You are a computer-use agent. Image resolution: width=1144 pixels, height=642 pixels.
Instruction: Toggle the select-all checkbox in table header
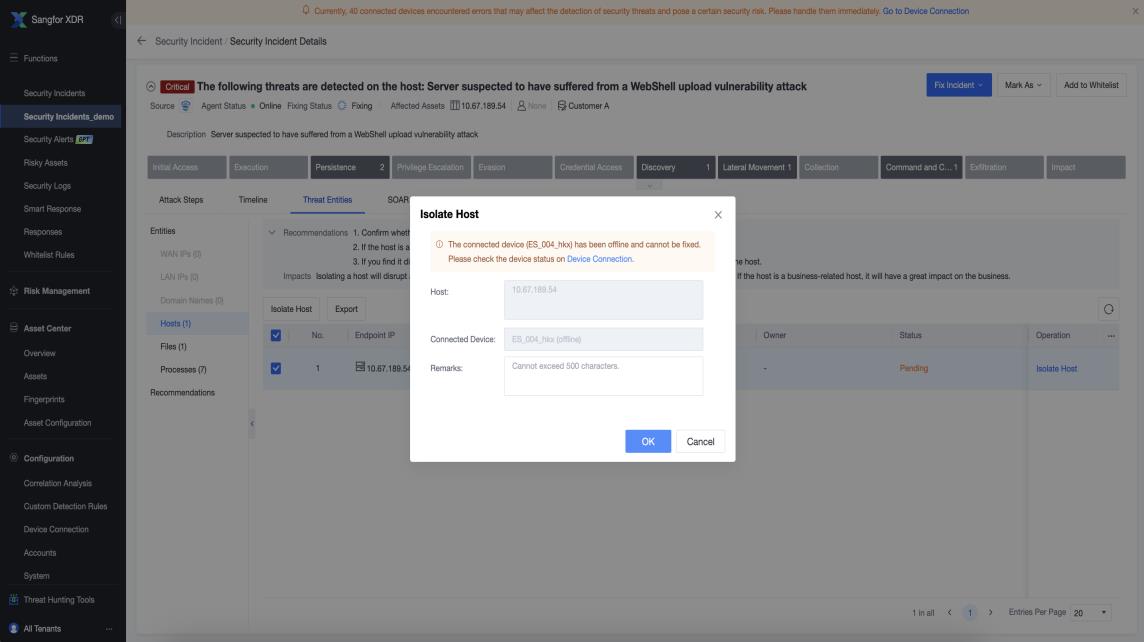[276, 336]
